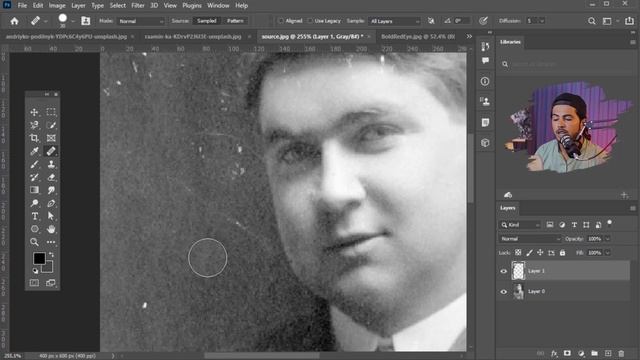Open the brush preset picker arrow

click(73, 21)
